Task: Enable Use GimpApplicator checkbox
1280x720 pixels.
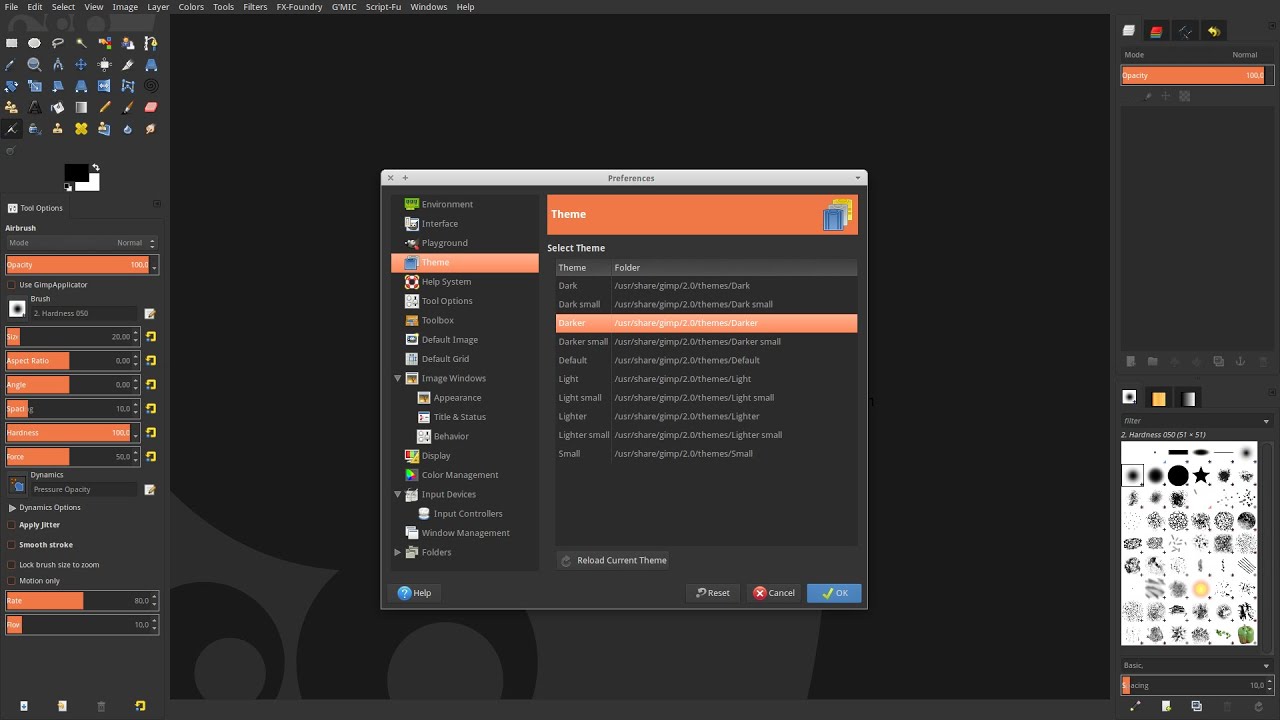Action: [11, 285]
